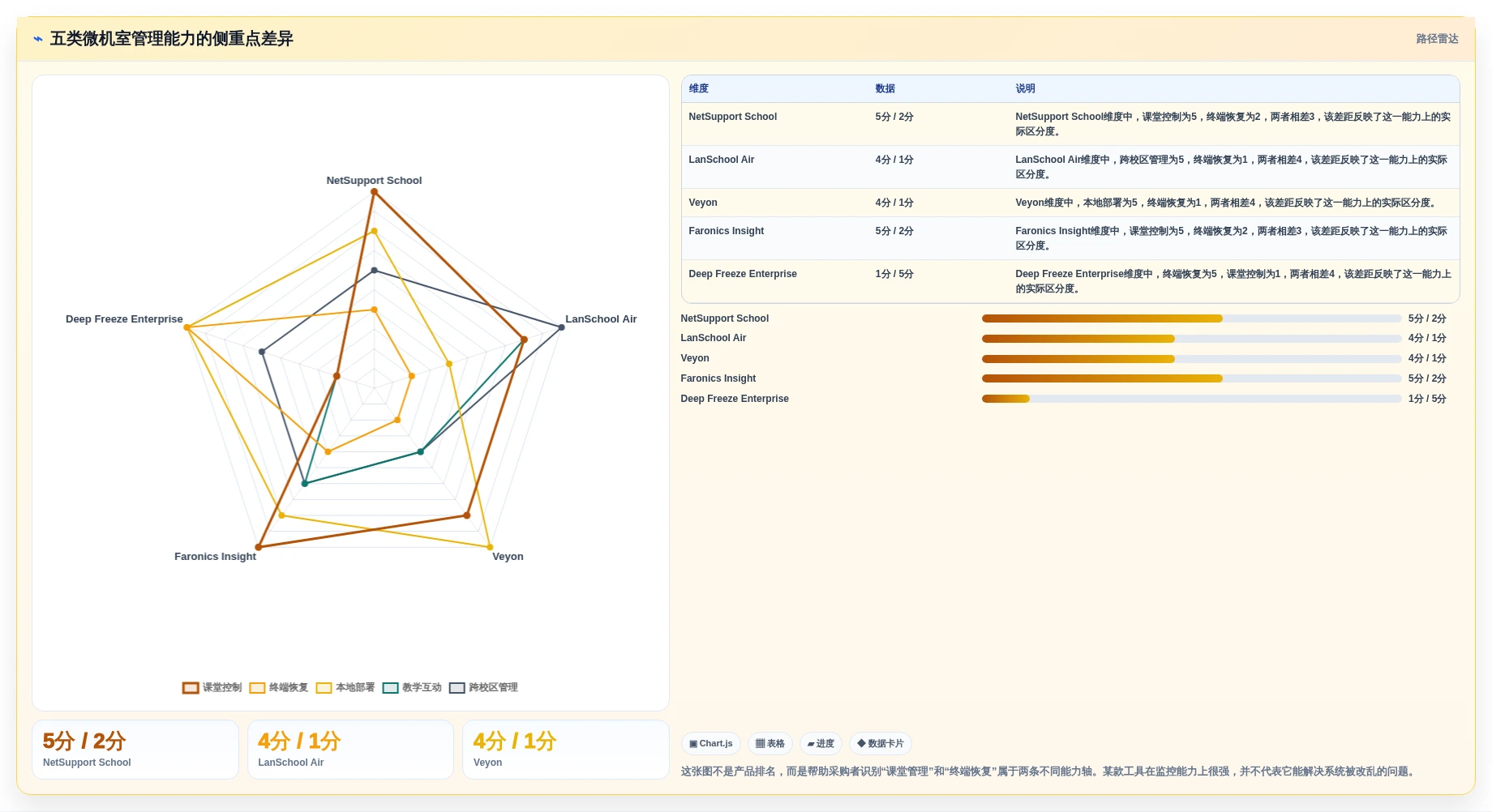Click the LanSchool Air radar axis label
Screen dimensions: 1492x812
point(601,319)
